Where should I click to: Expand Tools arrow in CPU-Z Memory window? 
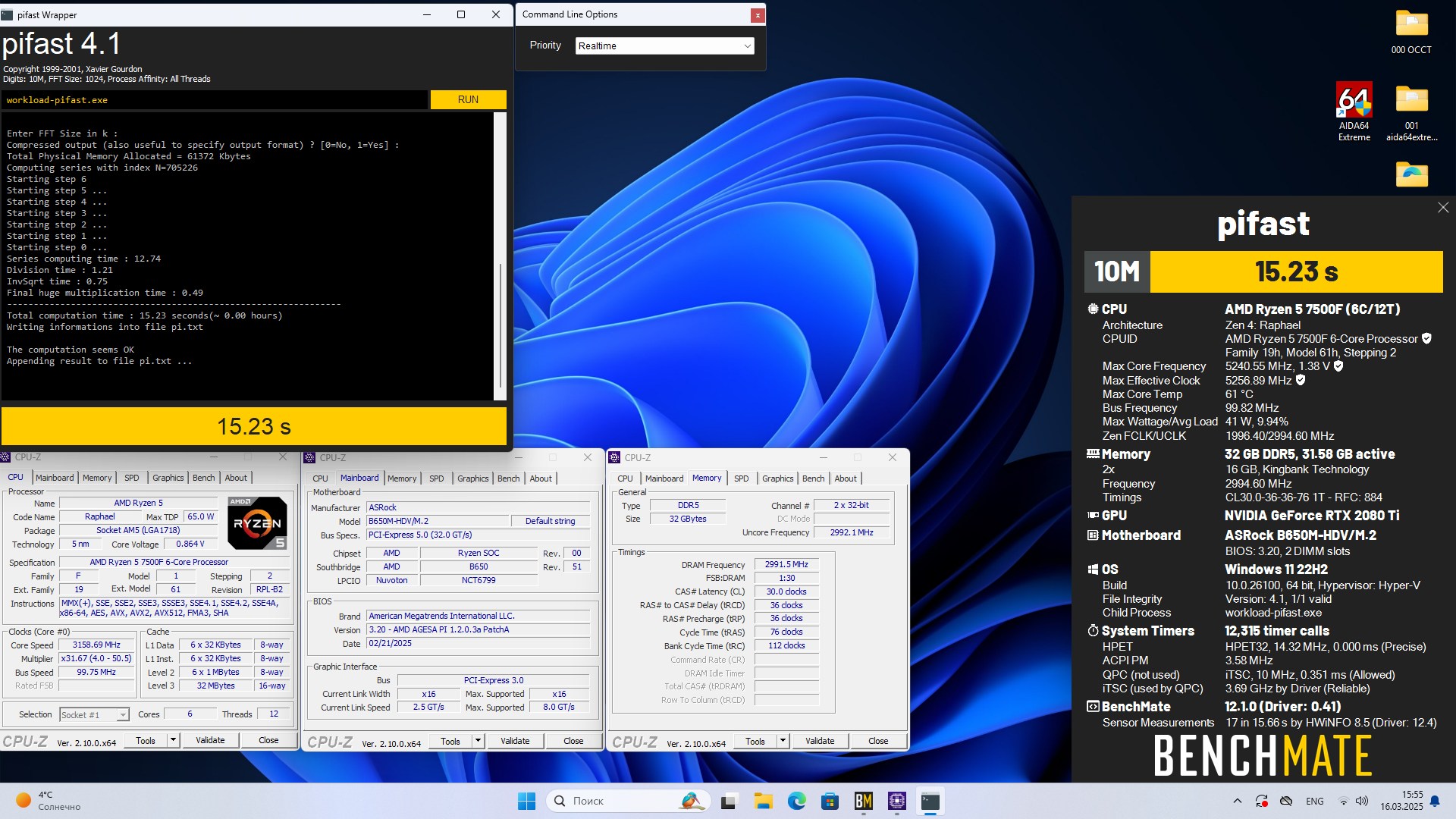point(783,741)
